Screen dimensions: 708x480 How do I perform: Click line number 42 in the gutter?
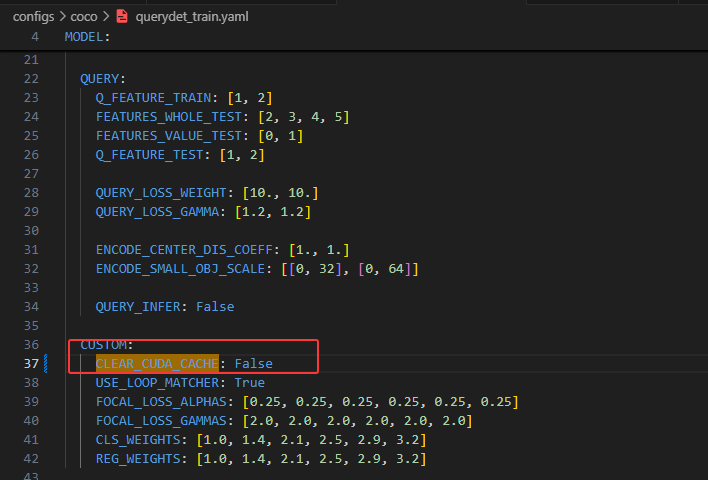coord(31,458)
